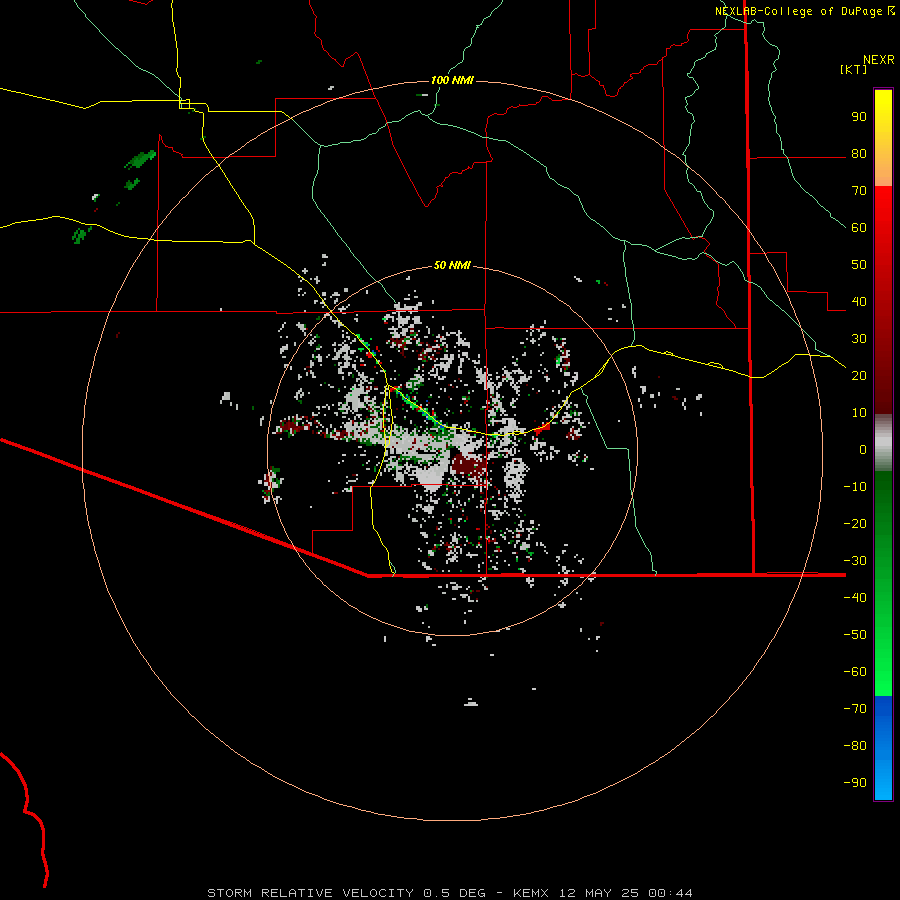Viewport: 900px width, 900px height.
Task: Click the 40 value on velocity scale
Action: coord(859,301)
